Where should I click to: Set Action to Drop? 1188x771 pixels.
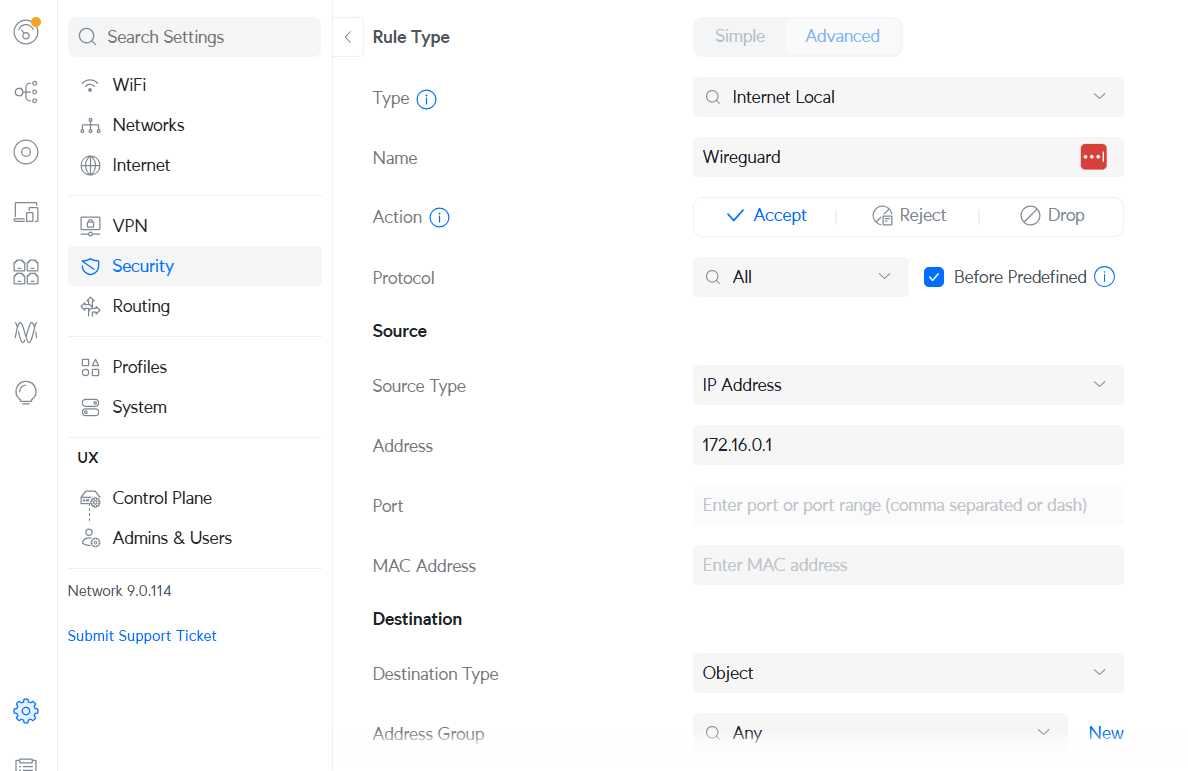(x=1052, y=216)
